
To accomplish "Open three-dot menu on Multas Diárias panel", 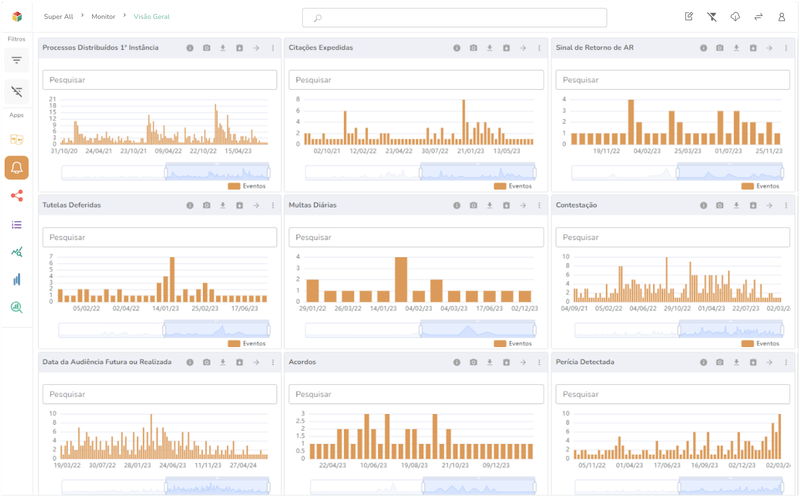I will pyautogui.click(x=538, y=205).
